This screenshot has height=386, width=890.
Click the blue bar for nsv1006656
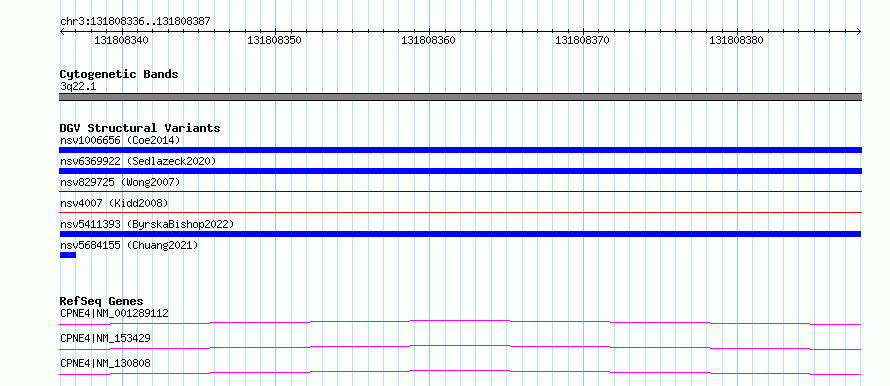460,150
